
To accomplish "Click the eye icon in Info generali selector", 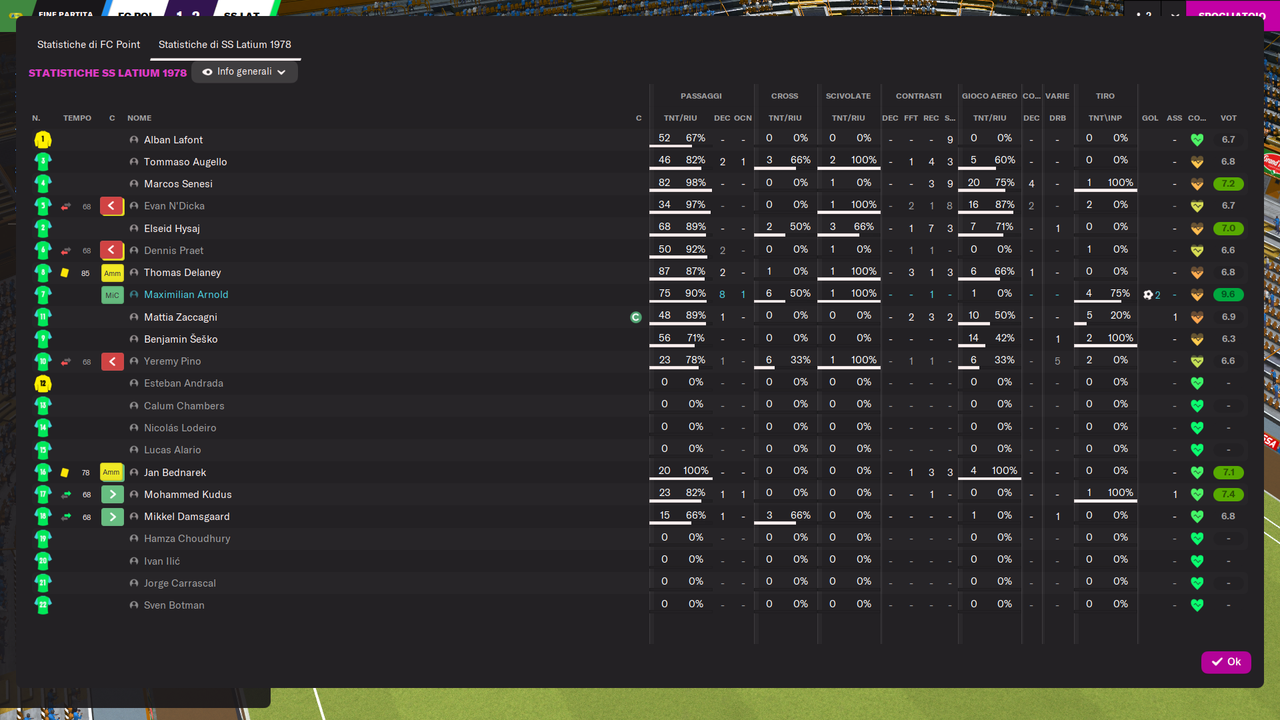I will (207, 72).
